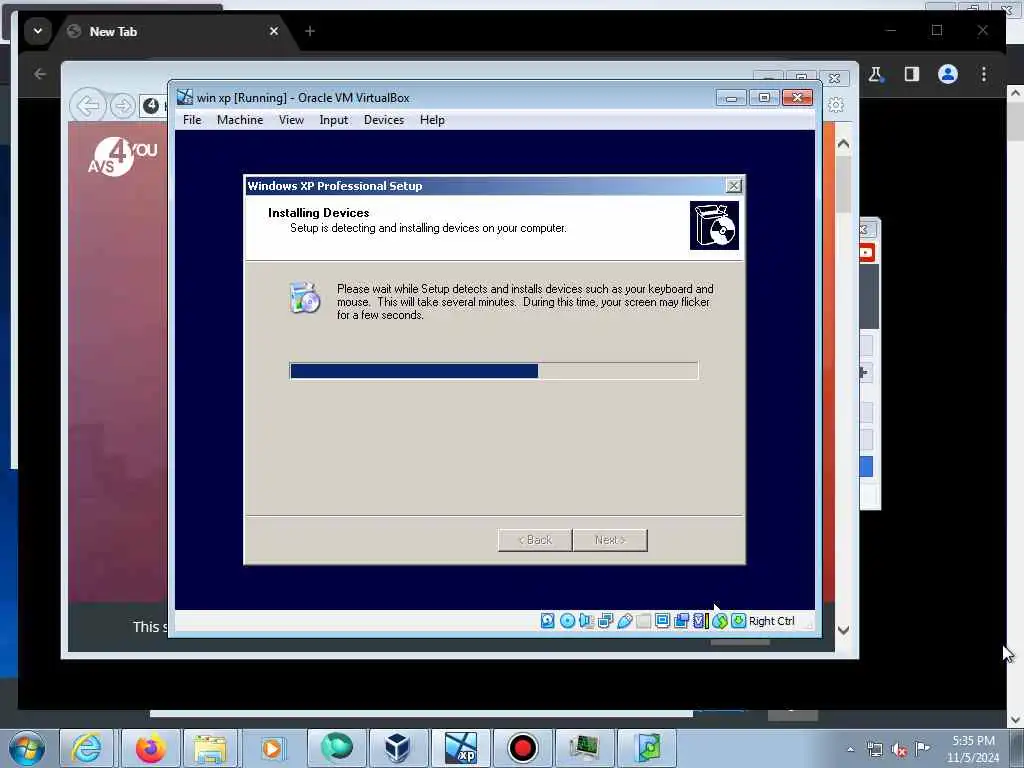Viewport: 1024px width, 768px height.
Task: Open Windows Explorer from taskbar
Action: [210, 748]
